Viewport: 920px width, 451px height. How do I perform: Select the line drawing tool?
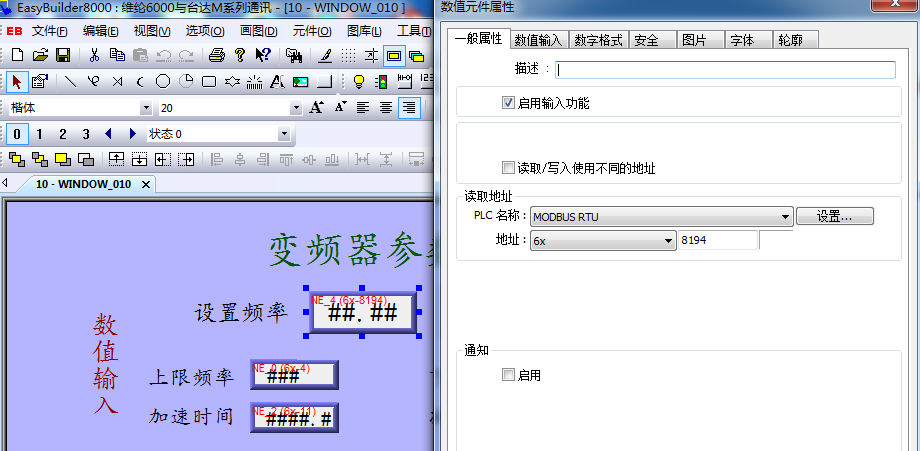tap(71, 81)
